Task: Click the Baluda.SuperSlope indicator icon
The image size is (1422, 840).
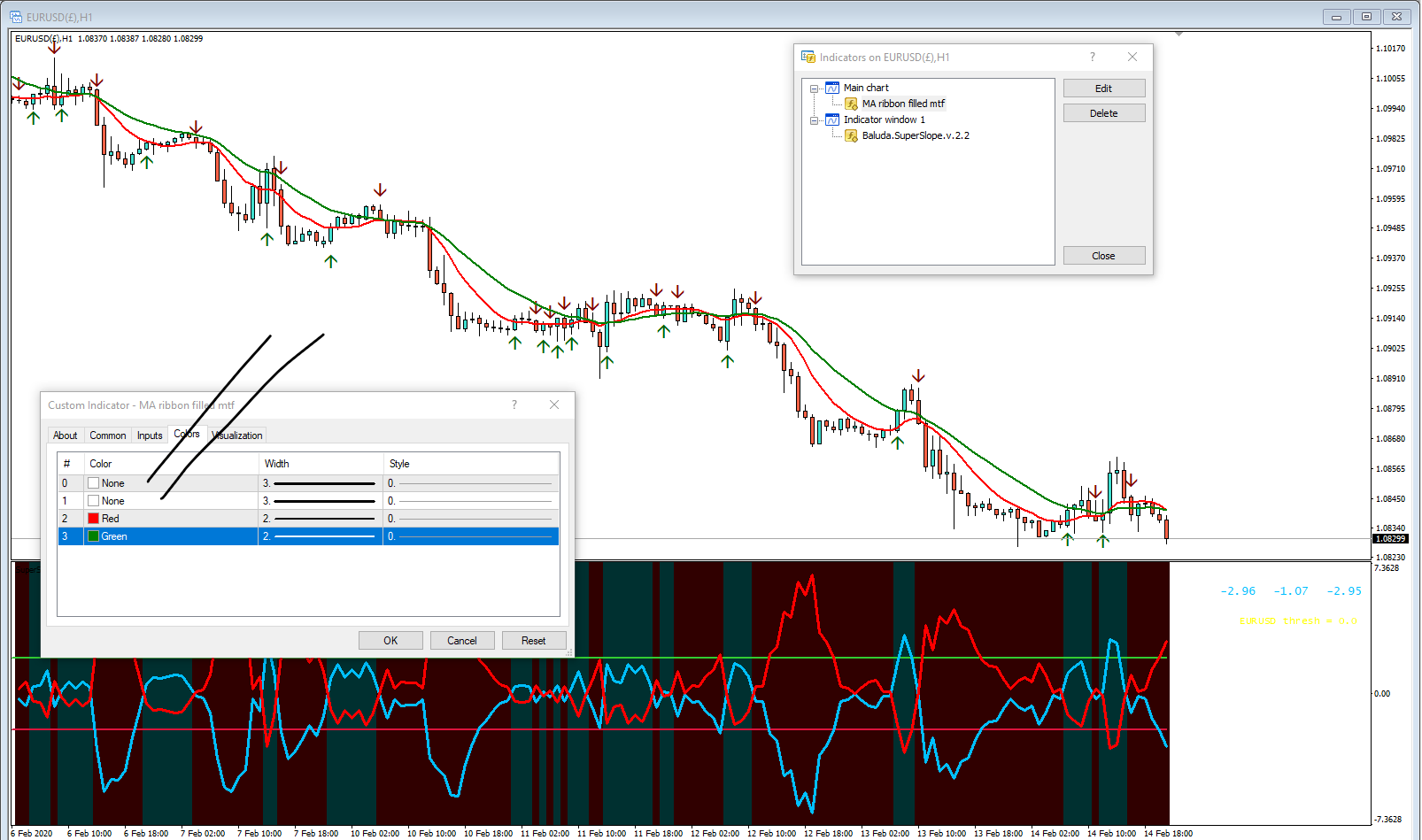Action: (851, 135)
